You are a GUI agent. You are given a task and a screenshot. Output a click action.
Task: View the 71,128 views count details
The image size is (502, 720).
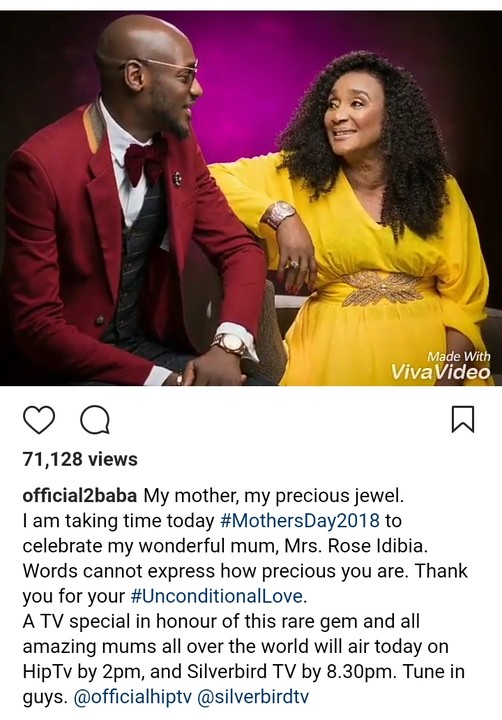80,459
